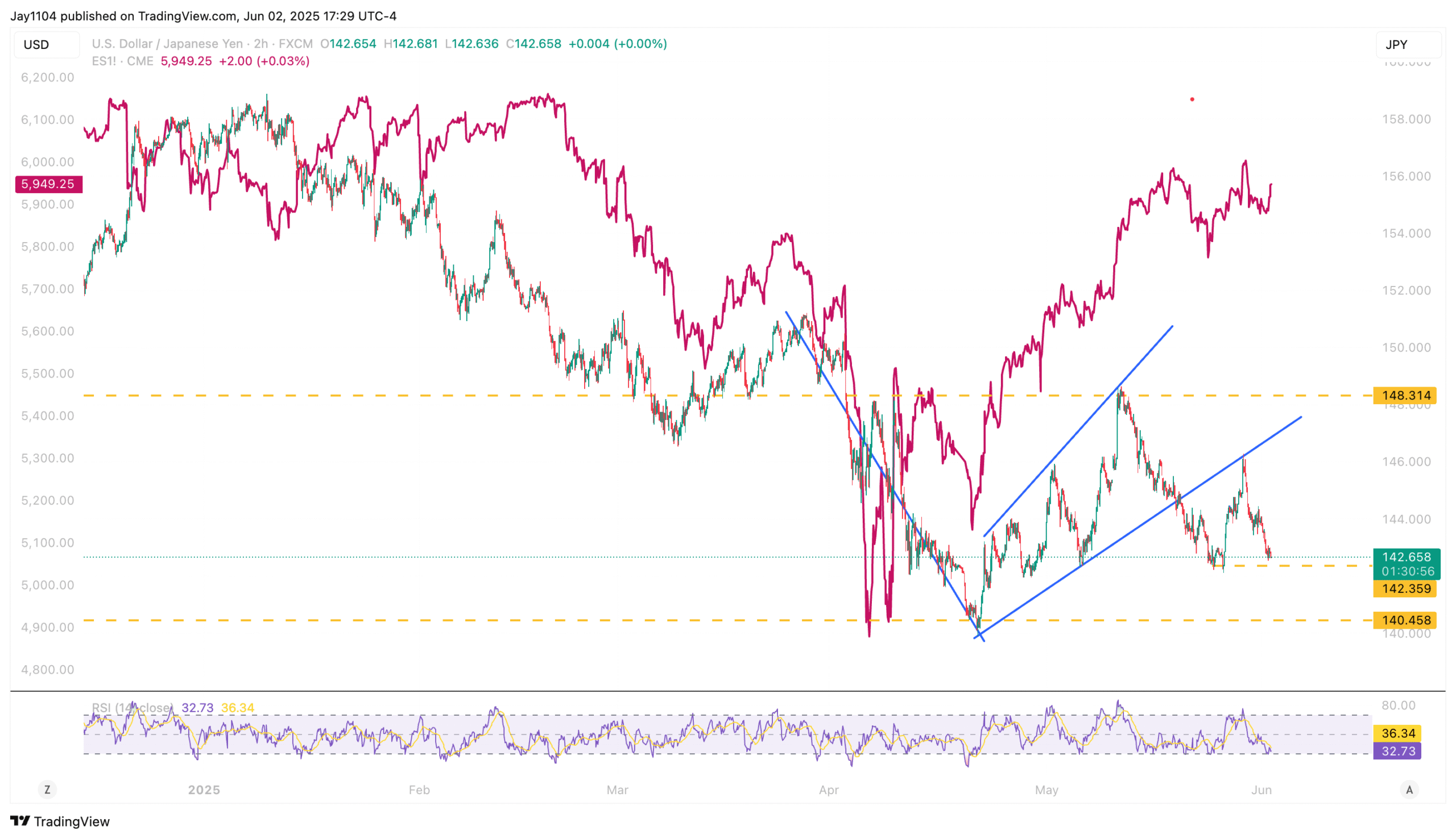Screen dimensions: 1456x839
Task: Click the 148.314 price line label
Action: point(1405,395)
